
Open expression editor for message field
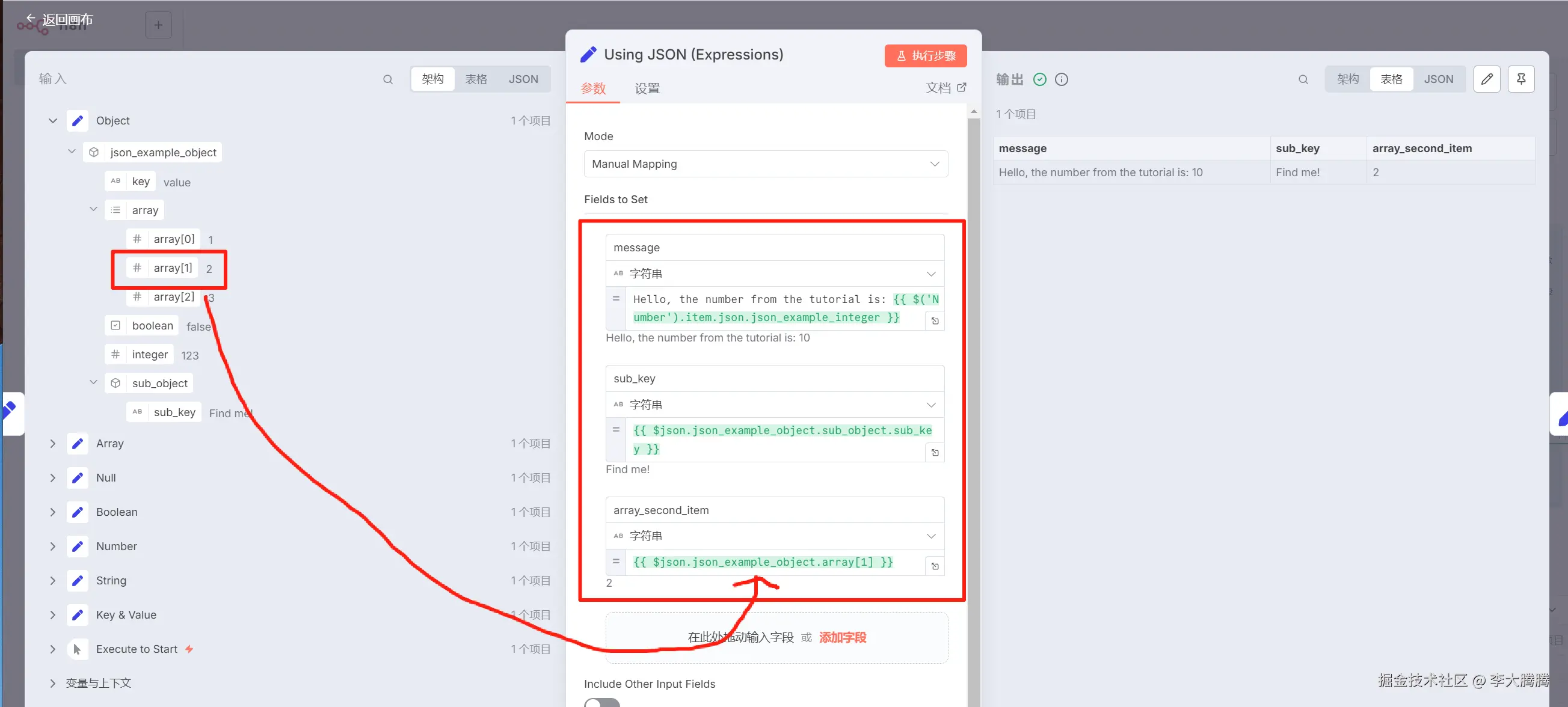pos(935,320)
